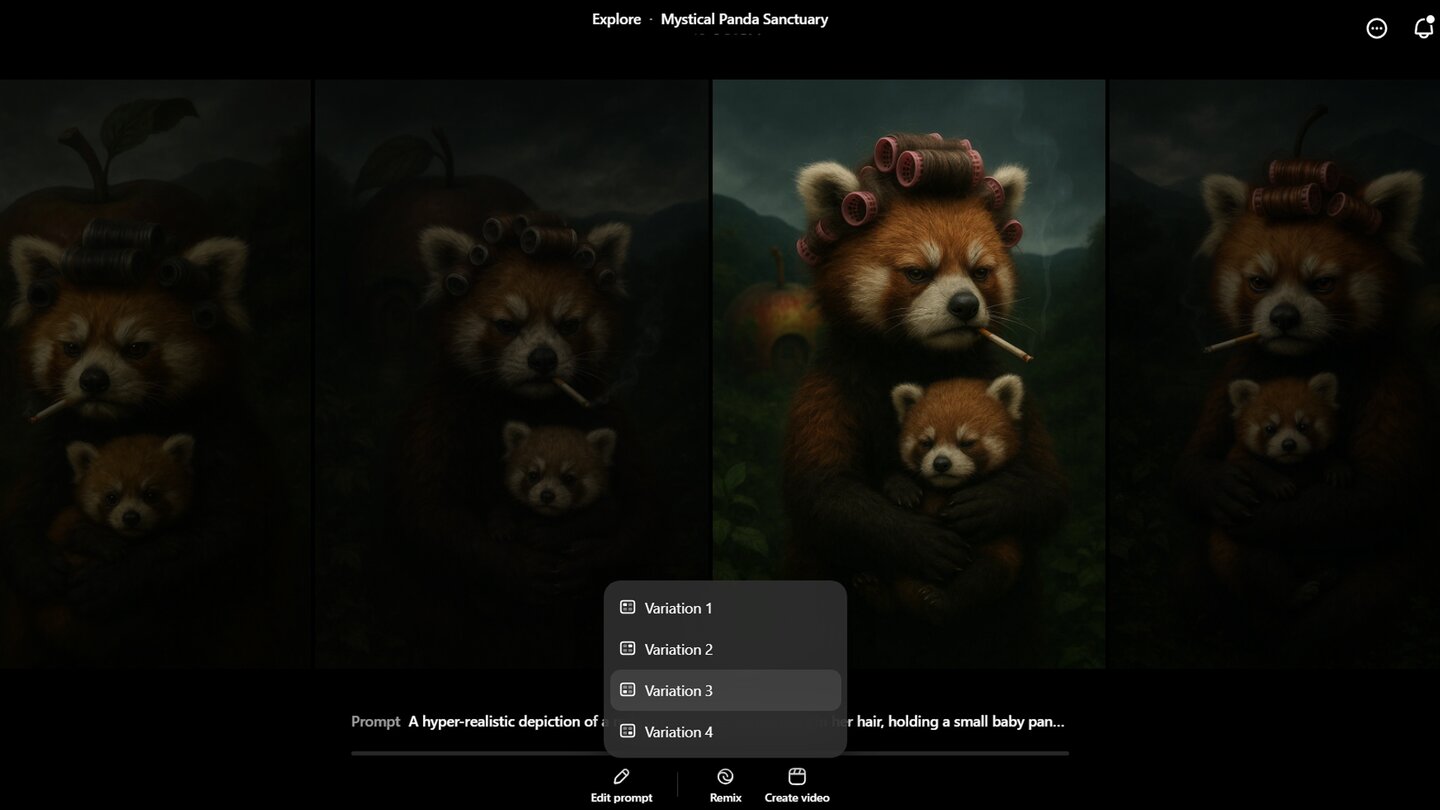Select Variation 2 from the popup menu

click(725, 649)
